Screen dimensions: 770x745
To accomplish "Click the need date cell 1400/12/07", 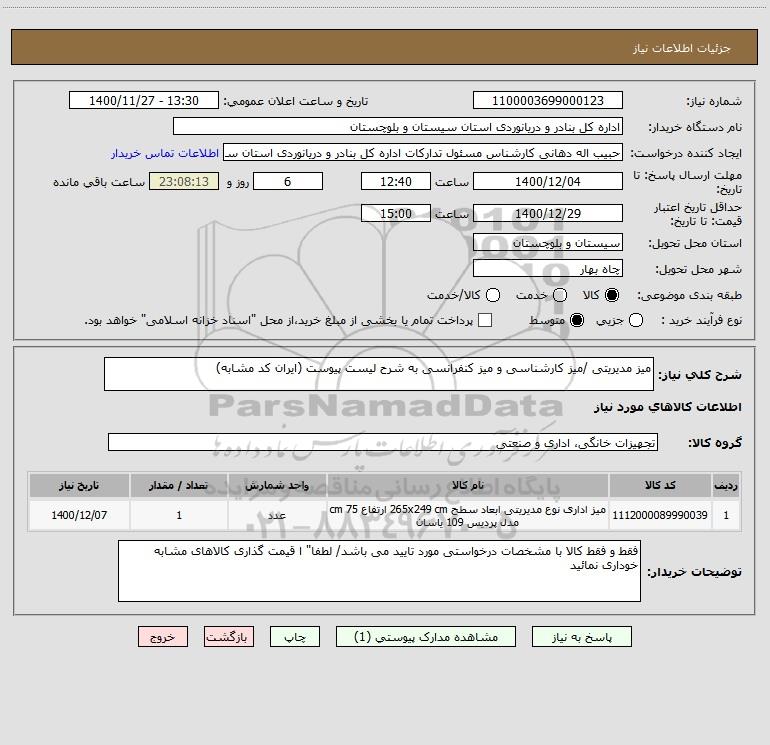I will pyautogui.click(x=79, y=515).
